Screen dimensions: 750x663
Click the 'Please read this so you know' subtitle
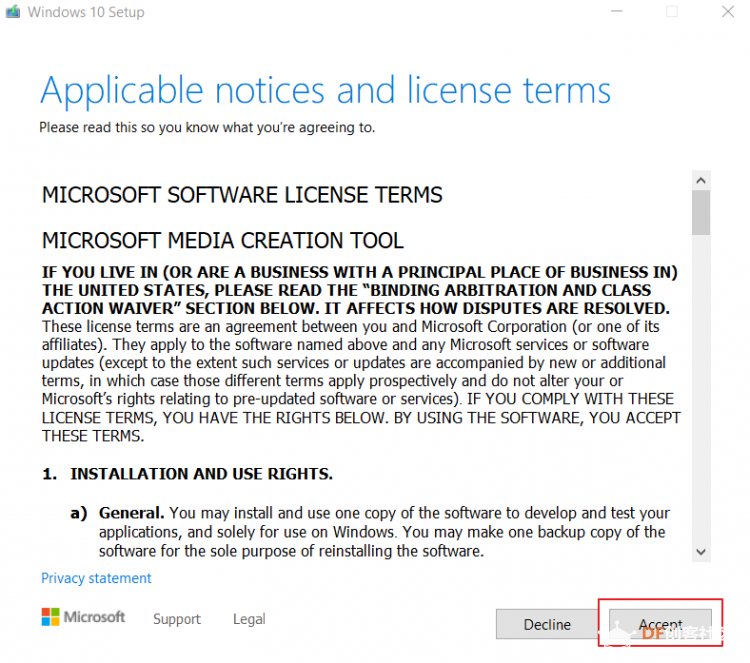[x=207, y=127]
